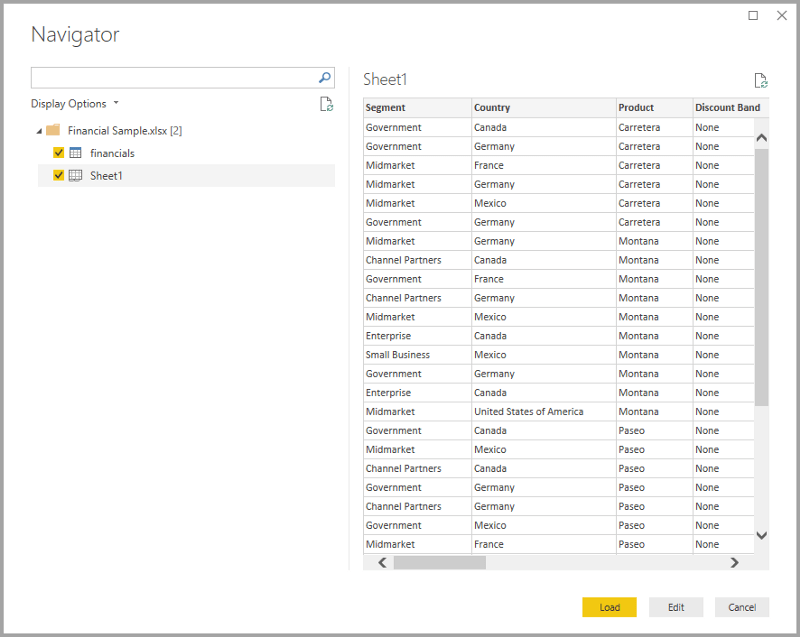Viewport: 800px width, 637px height.
Task: Click the Financial Sample.xlsx folder icon
Action: tap(53, 131)
